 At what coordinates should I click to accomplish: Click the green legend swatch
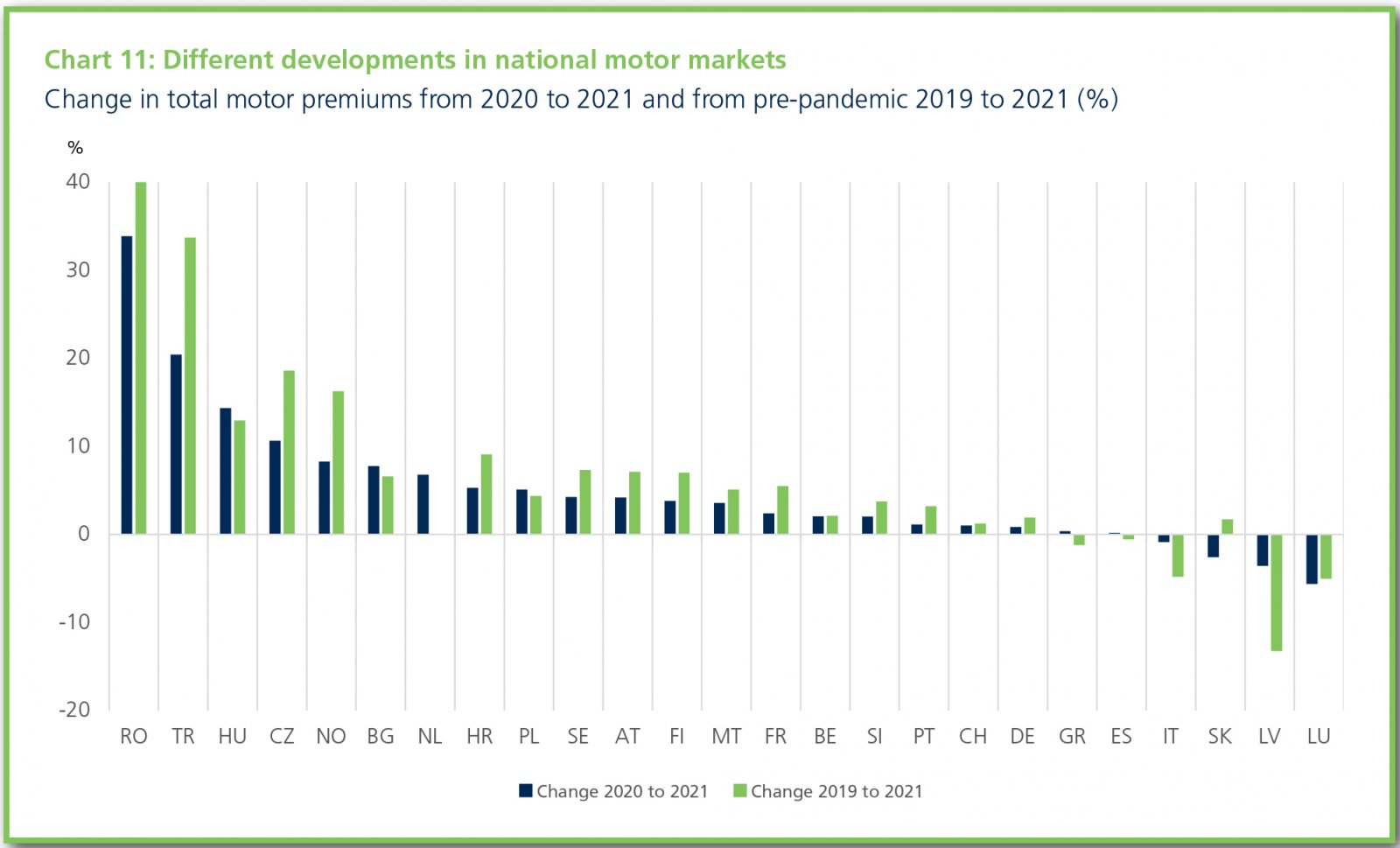point(740,791)
